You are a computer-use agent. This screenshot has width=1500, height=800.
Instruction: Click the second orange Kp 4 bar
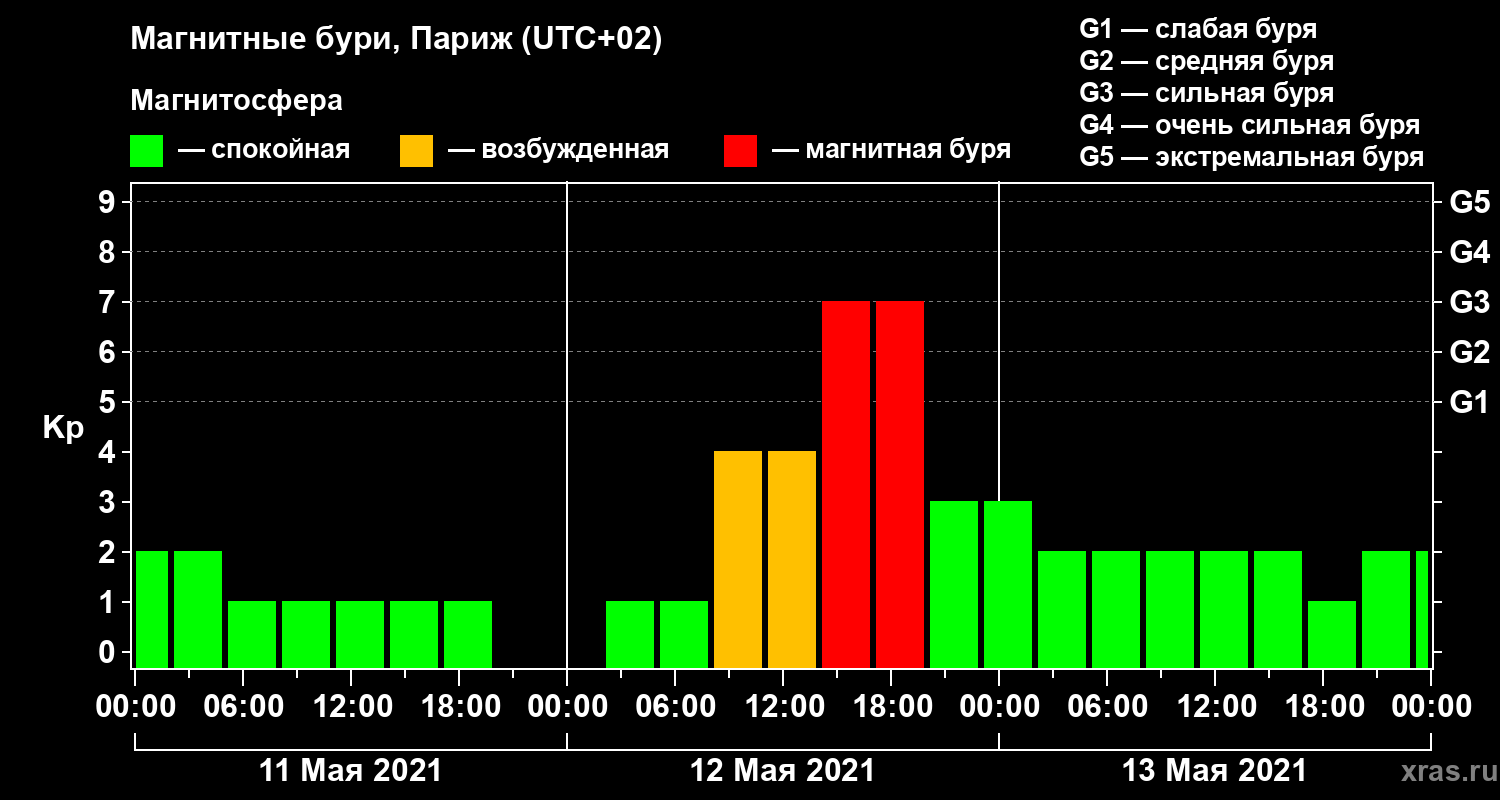pyautogui.click(x=792, y=559)
